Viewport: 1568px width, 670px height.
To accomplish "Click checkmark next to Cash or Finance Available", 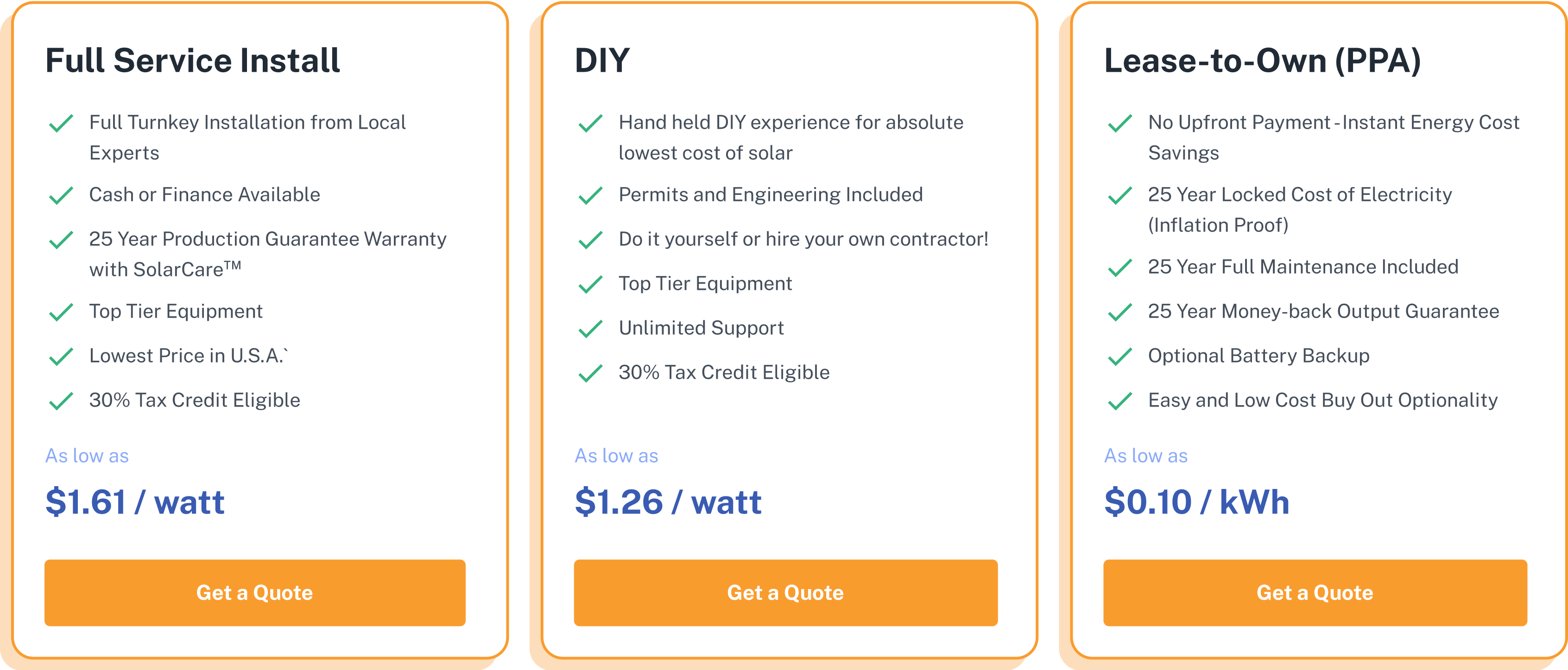I will click(x=61, y=196).
